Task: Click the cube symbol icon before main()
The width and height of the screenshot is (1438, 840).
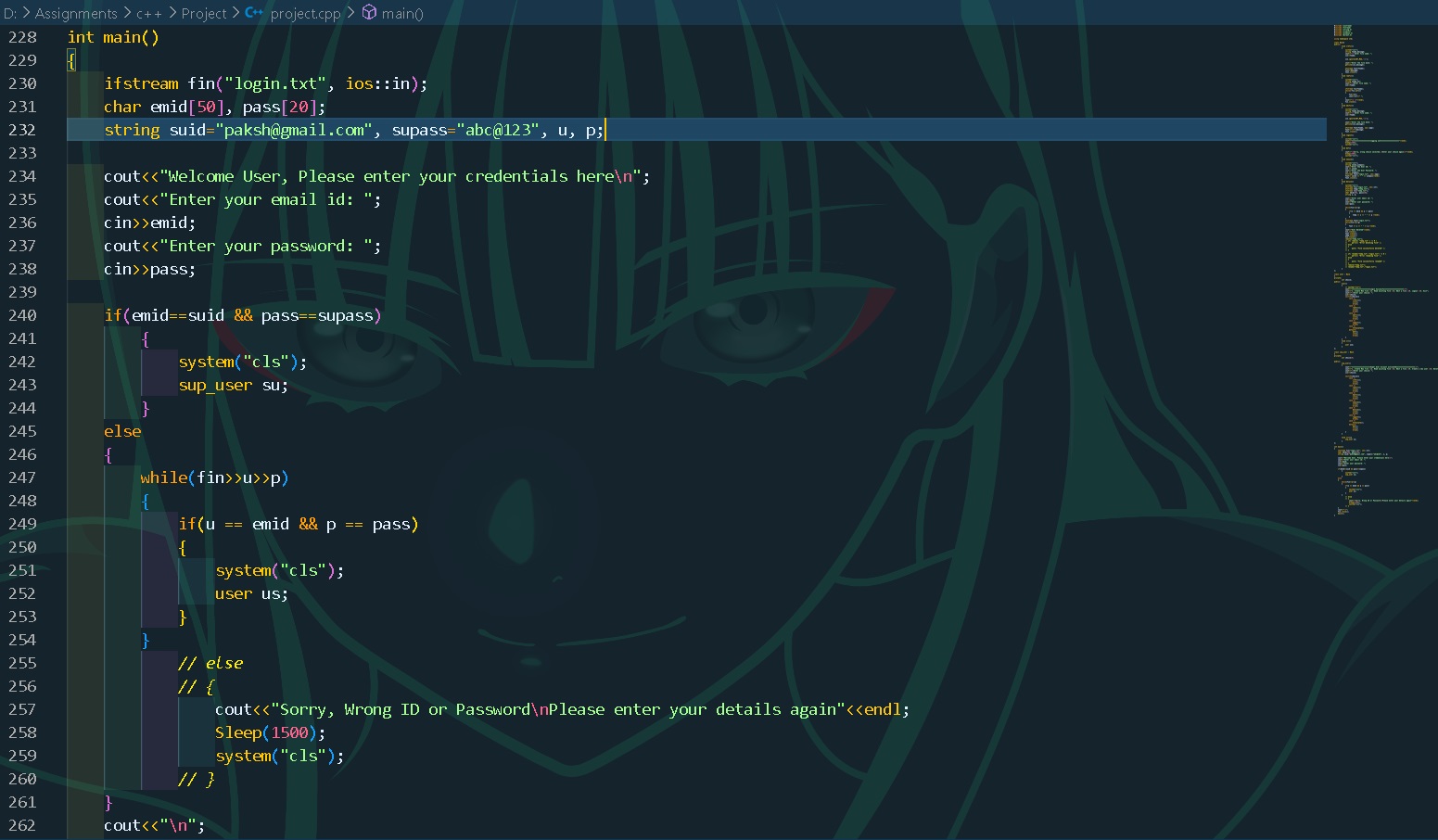Action: (369, 13)
